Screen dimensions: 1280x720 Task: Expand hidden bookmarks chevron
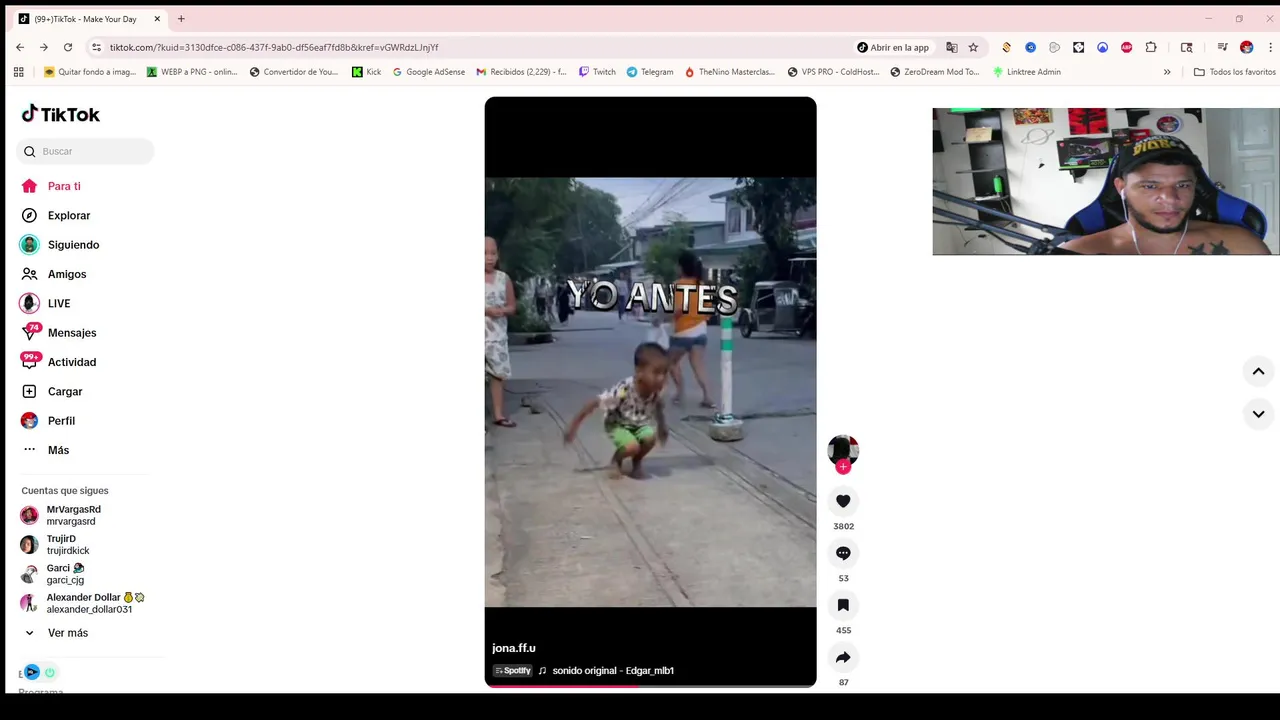click(1167, 72)
